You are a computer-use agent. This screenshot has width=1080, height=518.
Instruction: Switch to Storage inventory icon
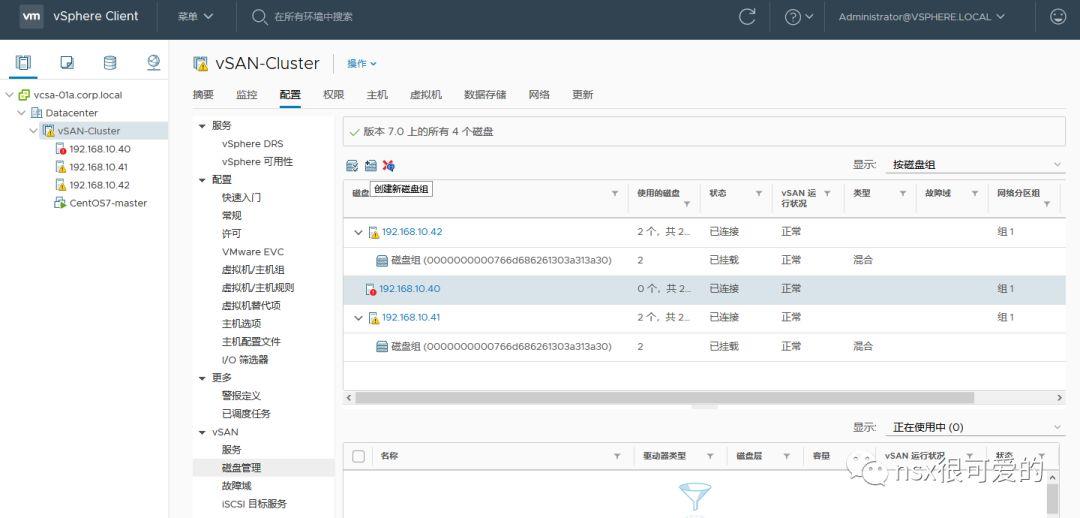coord(110,63)
